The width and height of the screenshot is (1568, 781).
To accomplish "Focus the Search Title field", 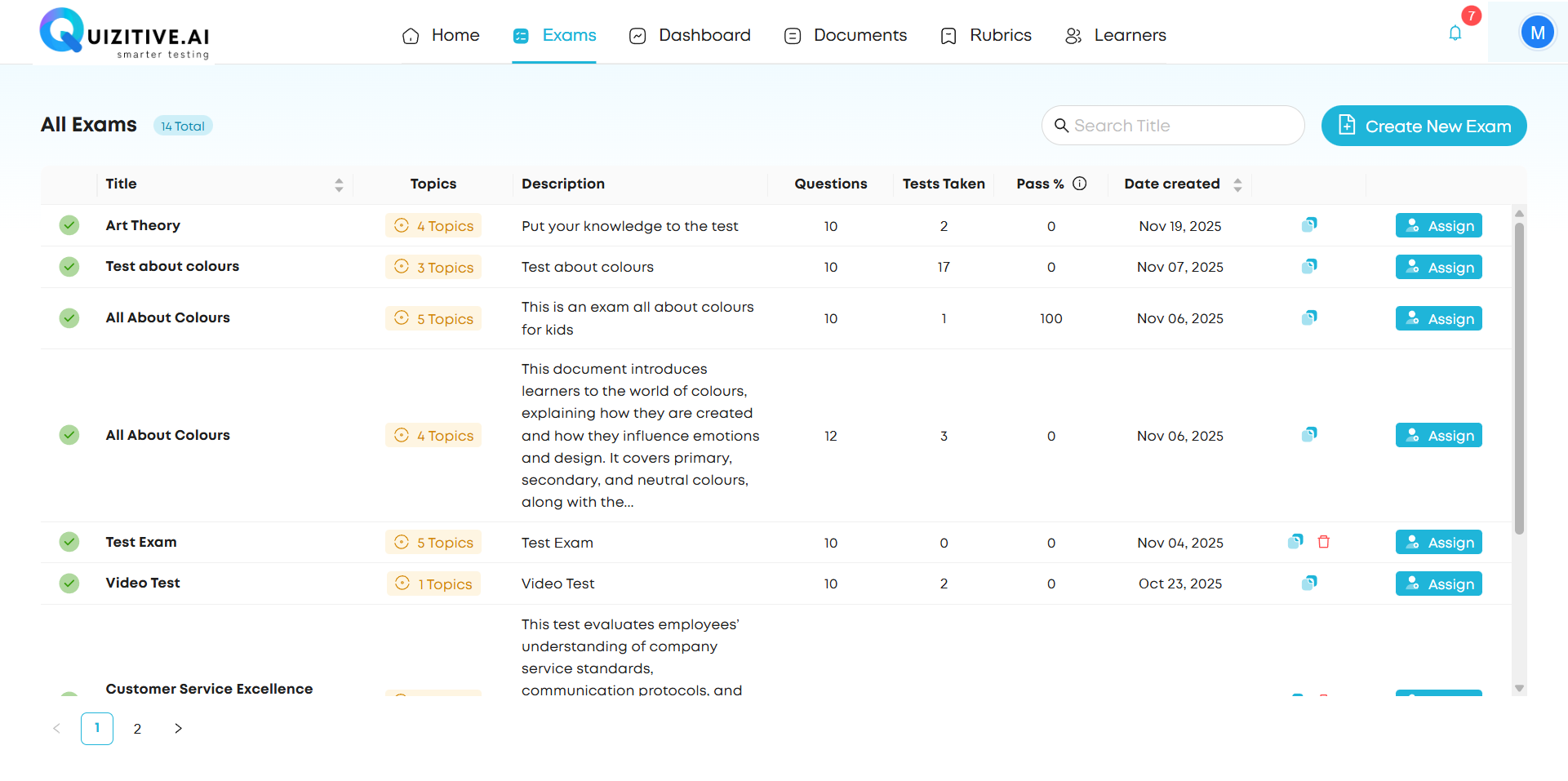I will pyautogui.click(x=1173, y=126).
